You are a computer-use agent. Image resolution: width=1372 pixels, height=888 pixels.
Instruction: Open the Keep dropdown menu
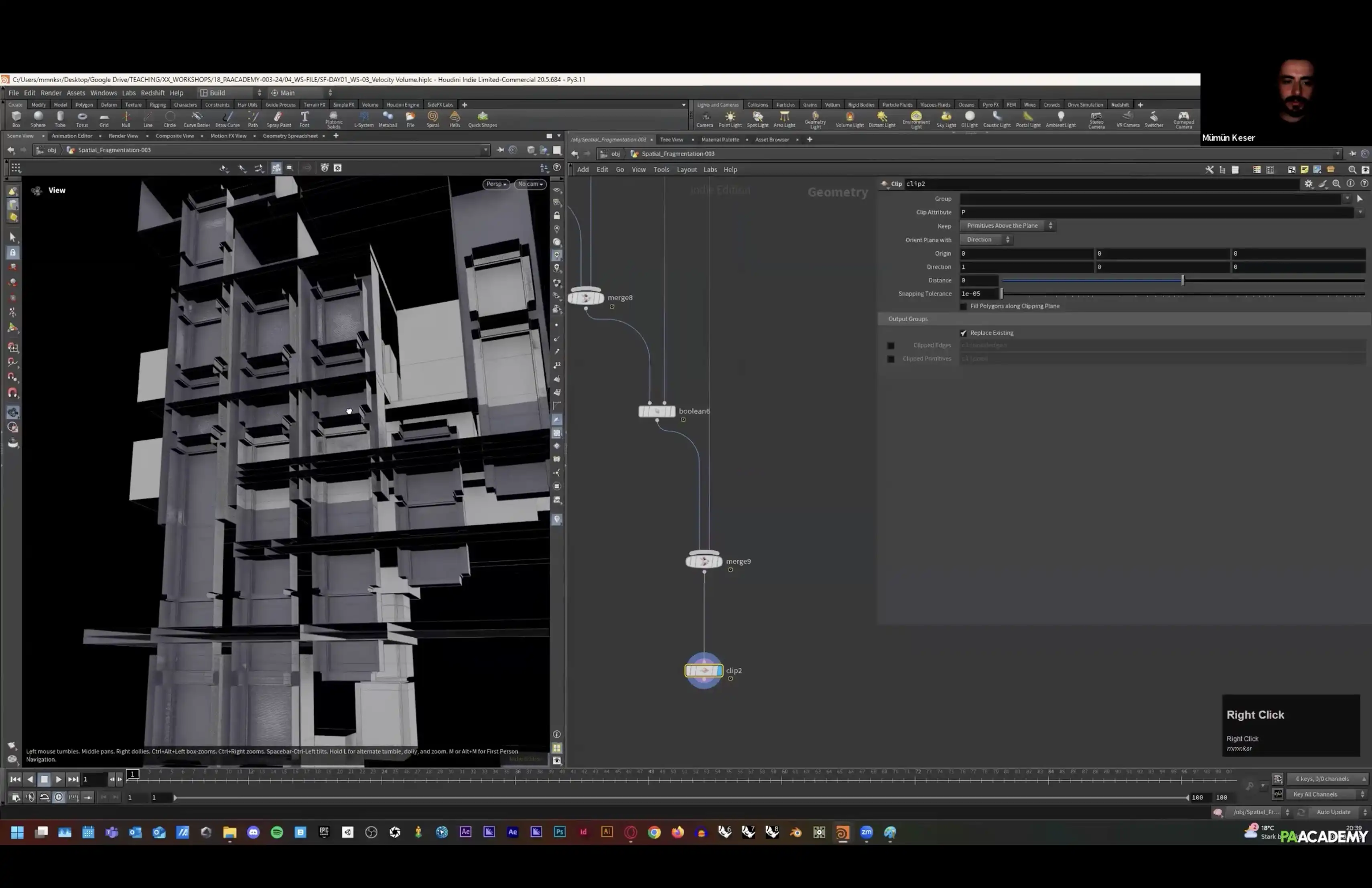(x=1007, y=225)
